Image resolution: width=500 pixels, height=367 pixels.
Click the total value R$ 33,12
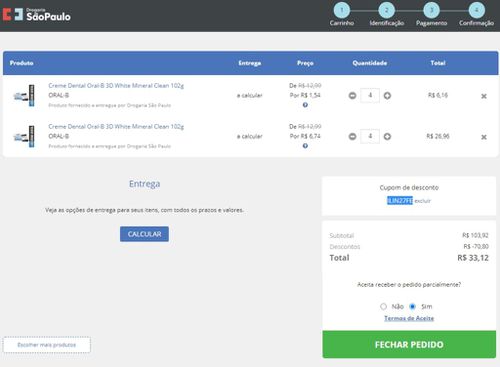coord(473,258)
